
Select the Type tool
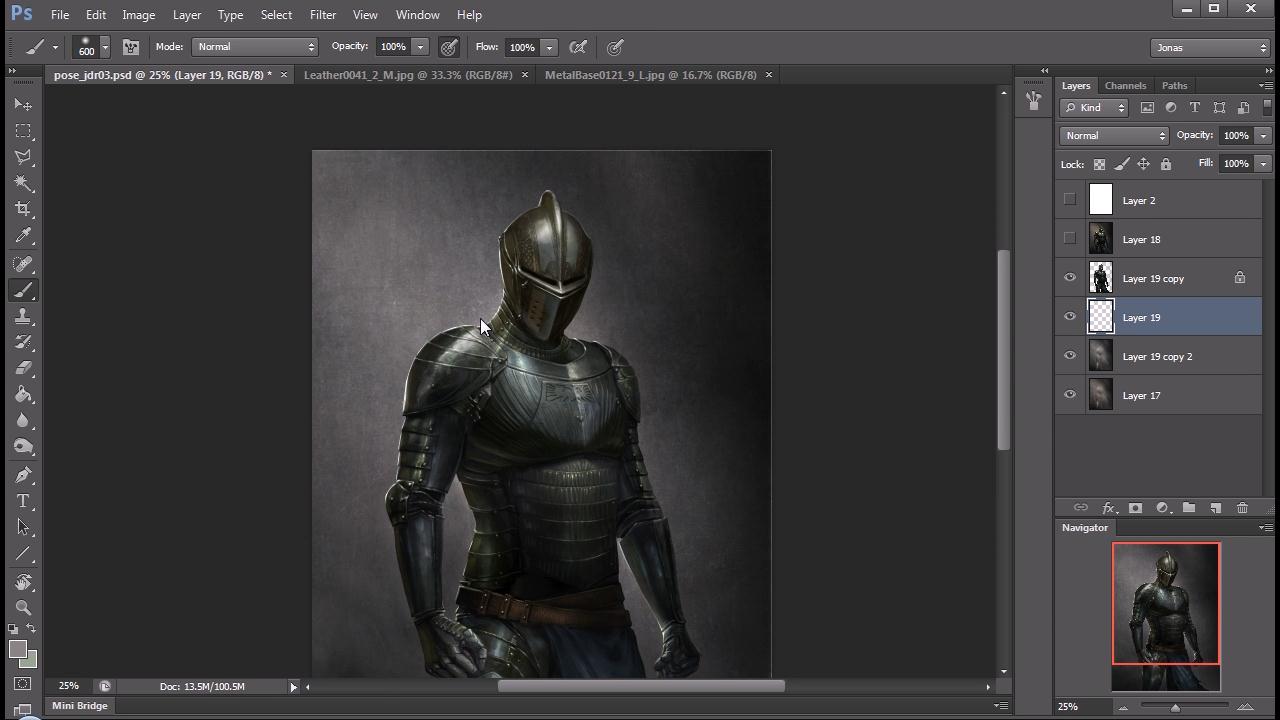pyautogui.click(x=23, y=501)
